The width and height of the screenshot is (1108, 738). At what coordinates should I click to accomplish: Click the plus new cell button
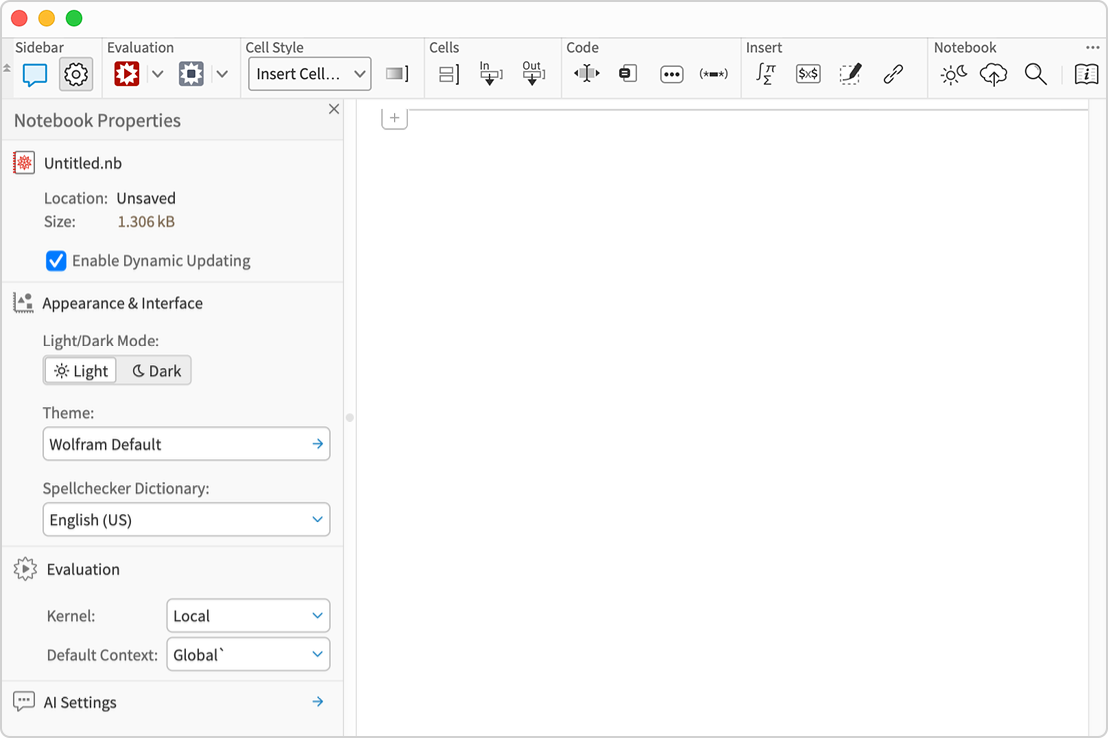pos(394,118)
